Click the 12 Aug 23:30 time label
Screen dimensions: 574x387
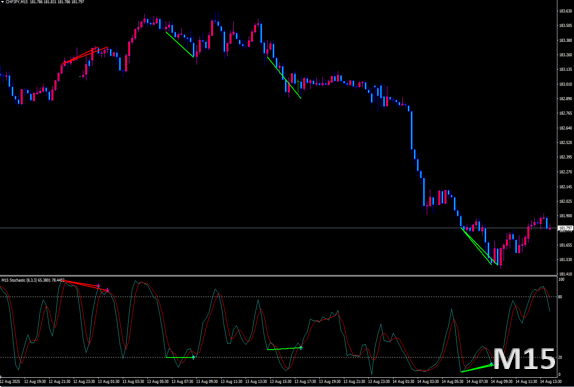click(x=84, y=381)
